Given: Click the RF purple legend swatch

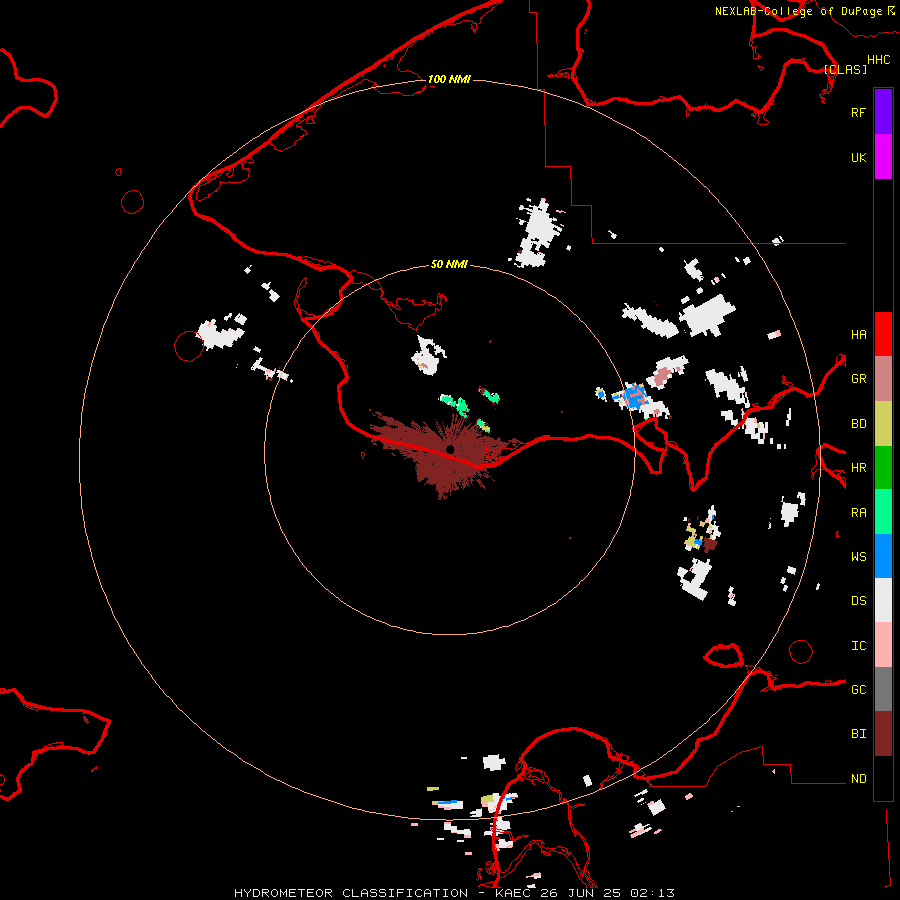Looking at the screenshot, I should click(x=883, y=111).
